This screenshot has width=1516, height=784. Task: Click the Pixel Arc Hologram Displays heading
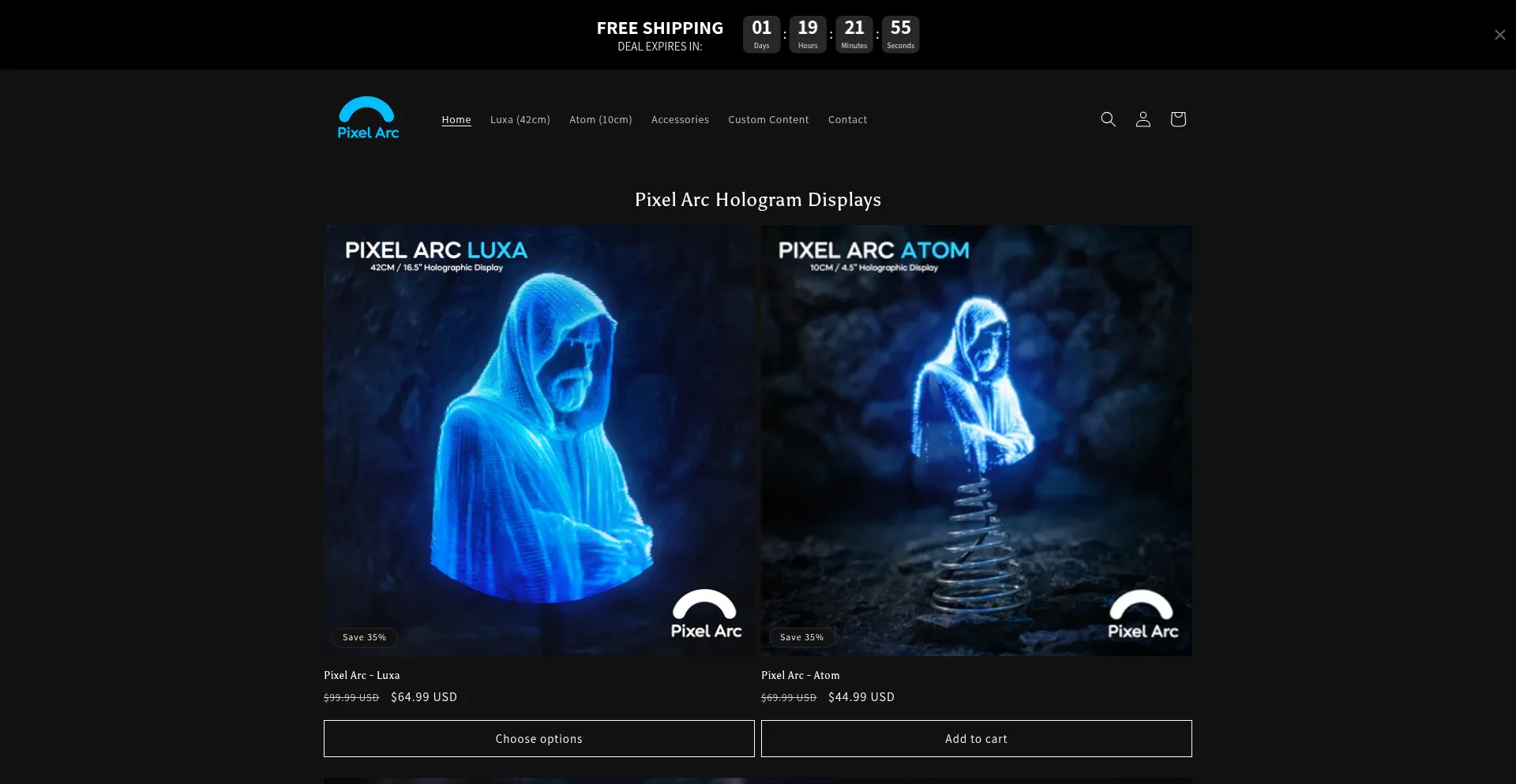(758, 200)
